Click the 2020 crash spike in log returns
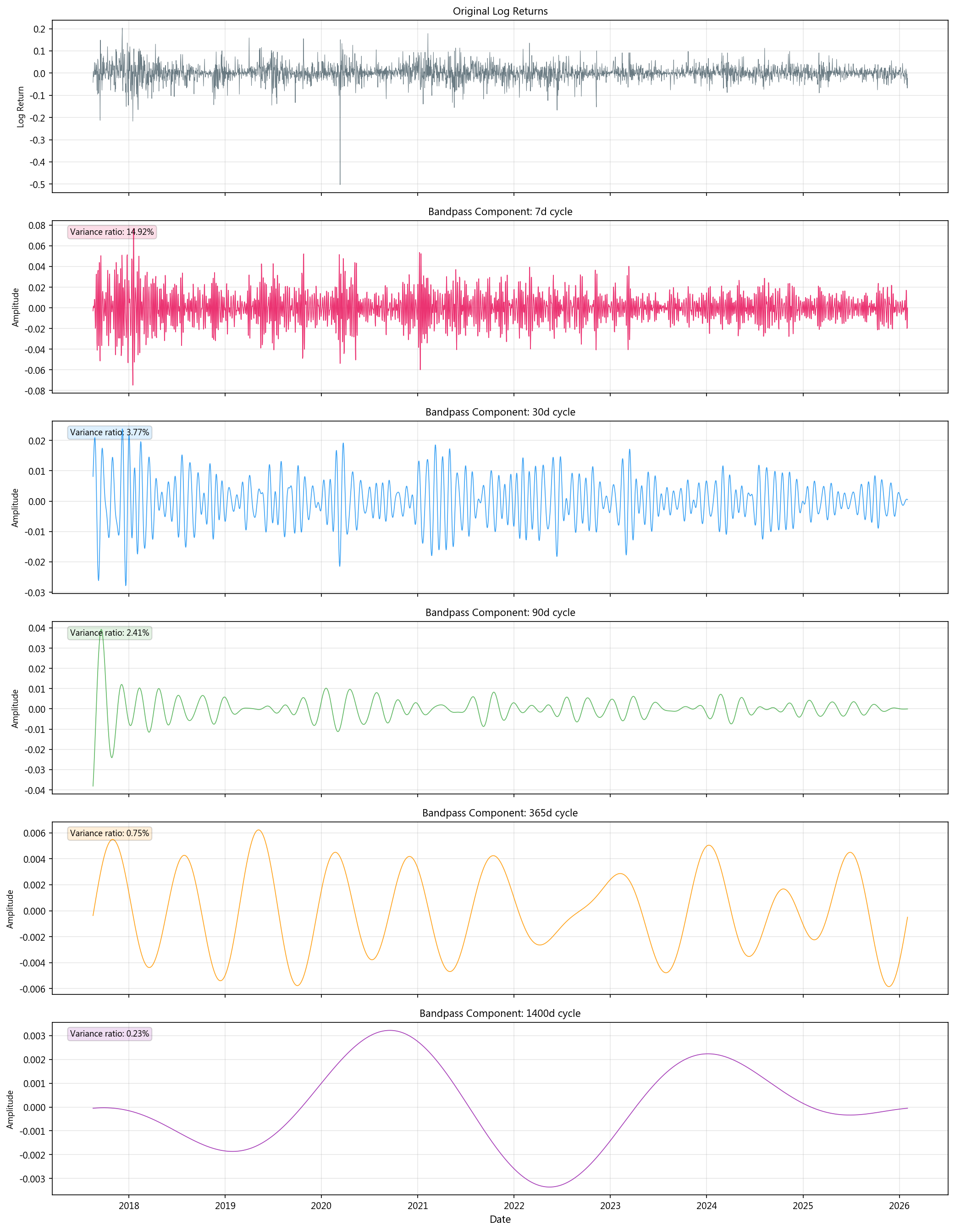955x1232 pixels. tap(340, 158)
